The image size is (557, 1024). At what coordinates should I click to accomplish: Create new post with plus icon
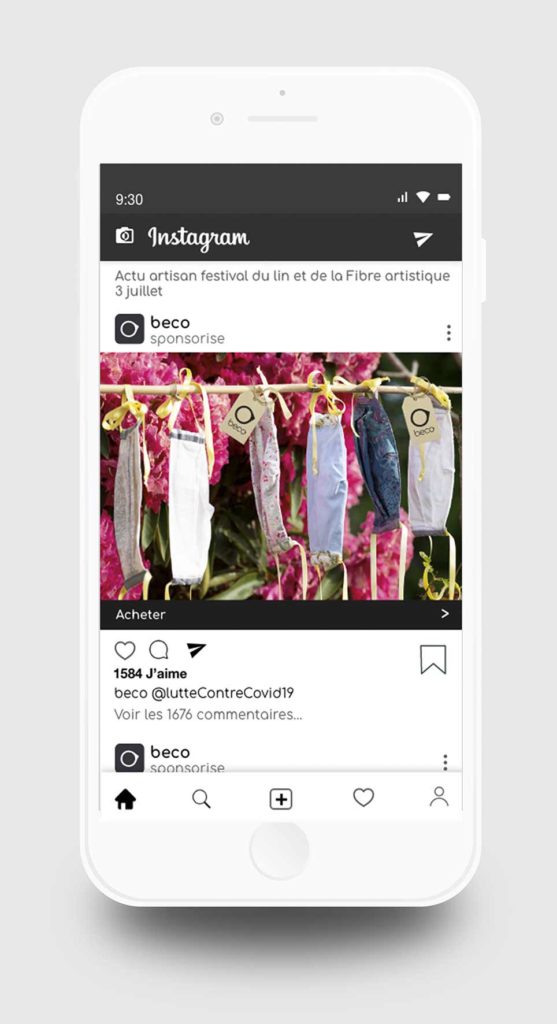(x=281, y=799)
